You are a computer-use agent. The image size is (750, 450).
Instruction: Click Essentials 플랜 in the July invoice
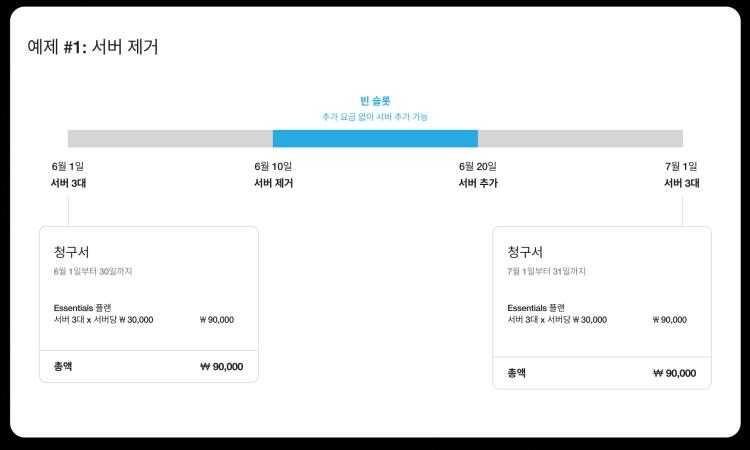pos(536,308)
